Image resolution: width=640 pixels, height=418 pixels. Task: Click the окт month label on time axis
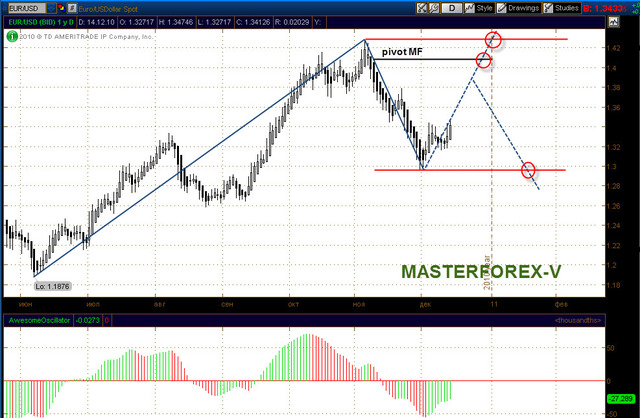(293, 305)
